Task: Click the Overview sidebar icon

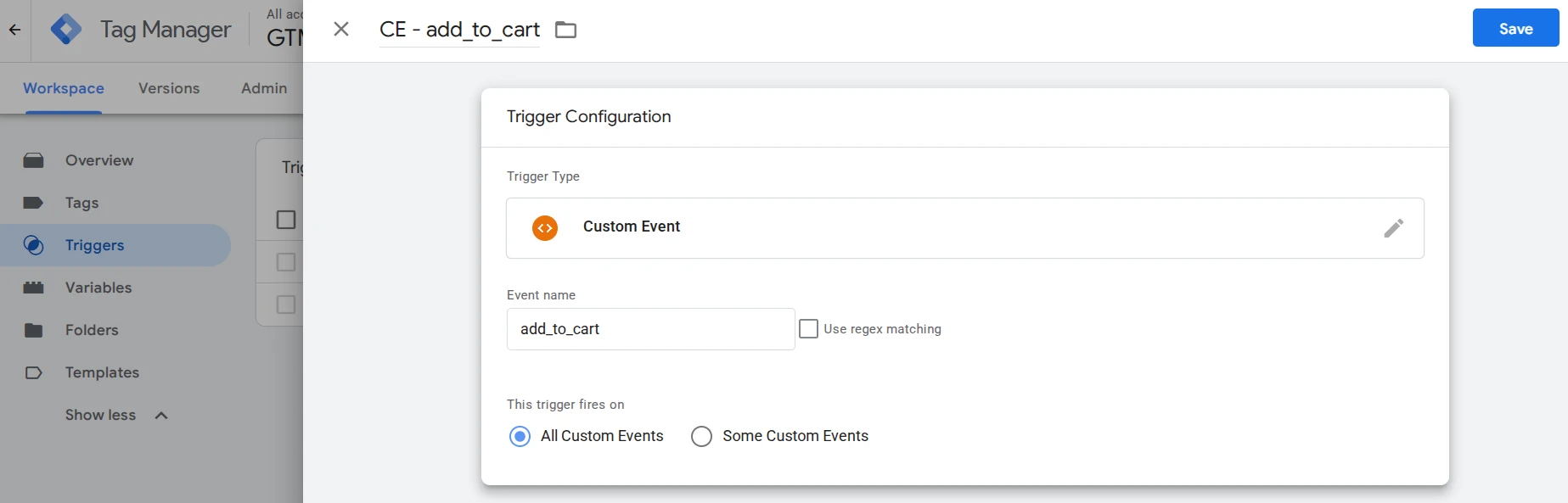Action: 34,160
